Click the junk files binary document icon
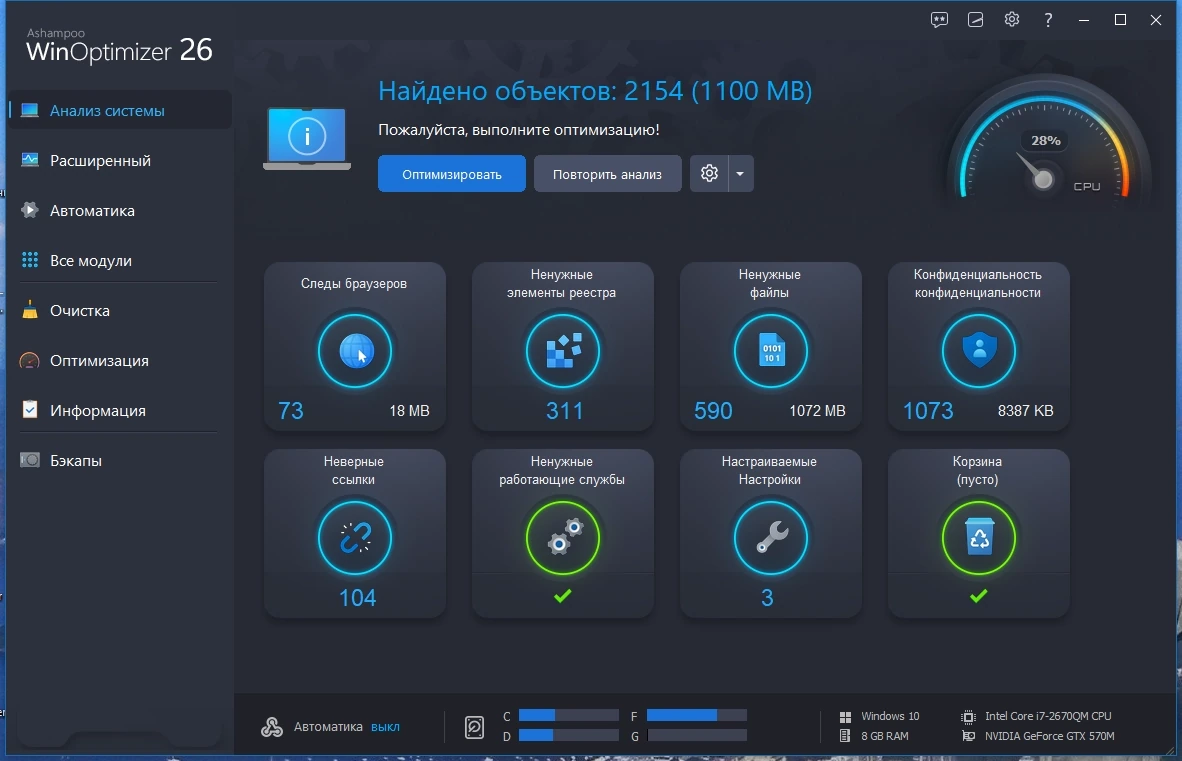Screen dimensions: 1182x761 771,351
